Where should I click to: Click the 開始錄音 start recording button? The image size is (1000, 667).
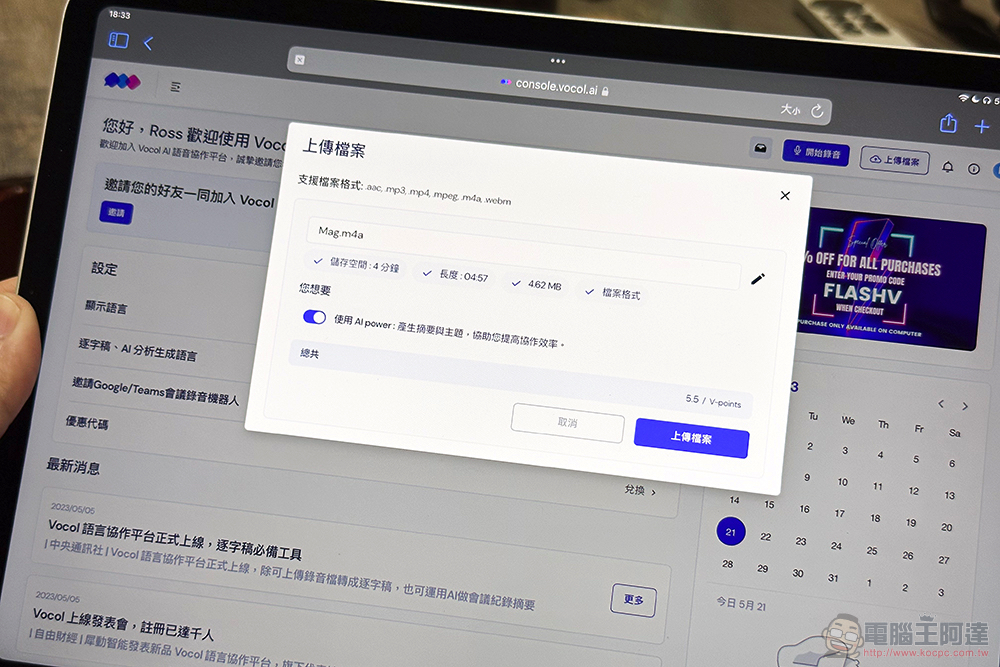click(815, 153)
